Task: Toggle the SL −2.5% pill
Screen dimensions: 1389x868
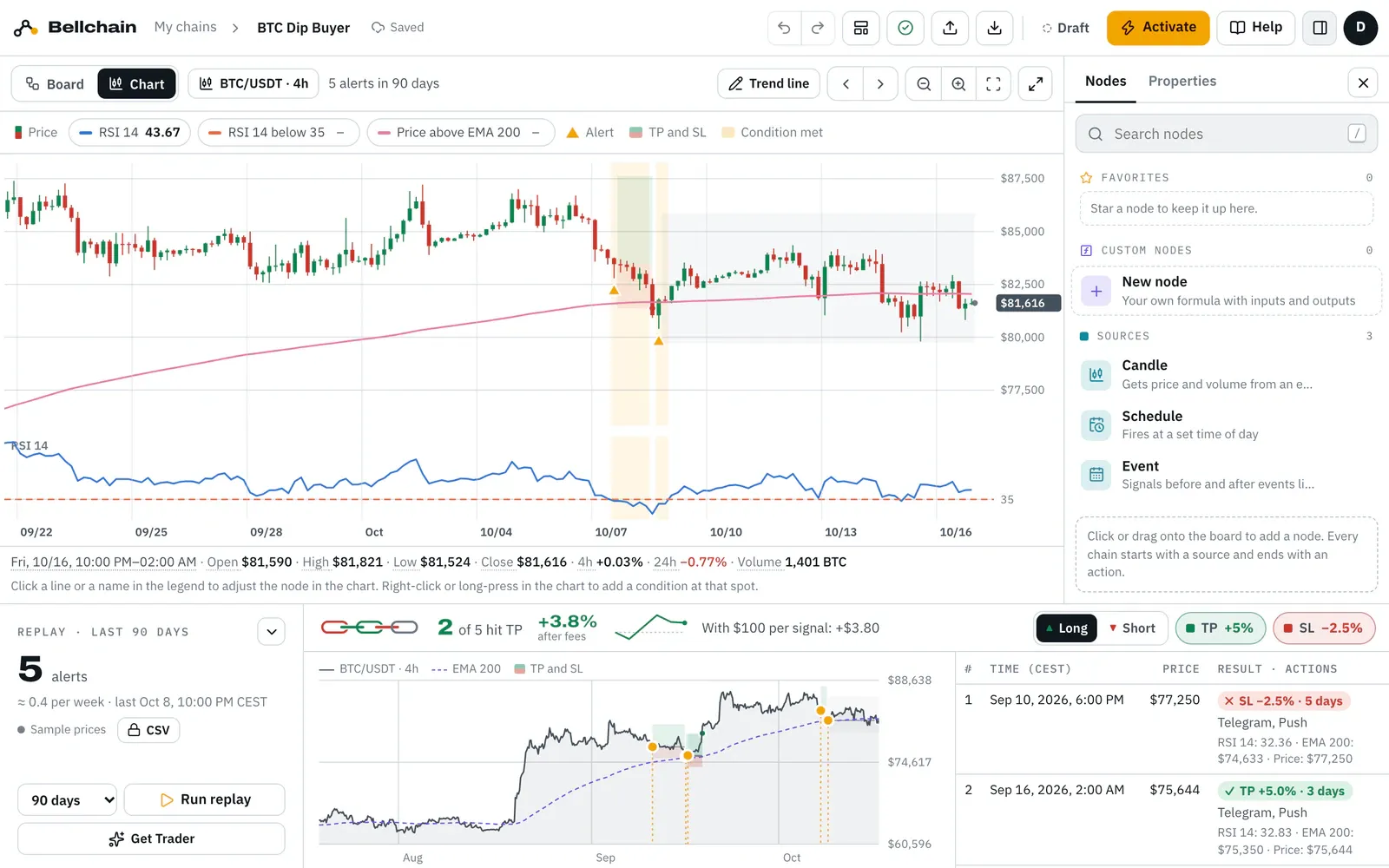Action: point(1324,628)
